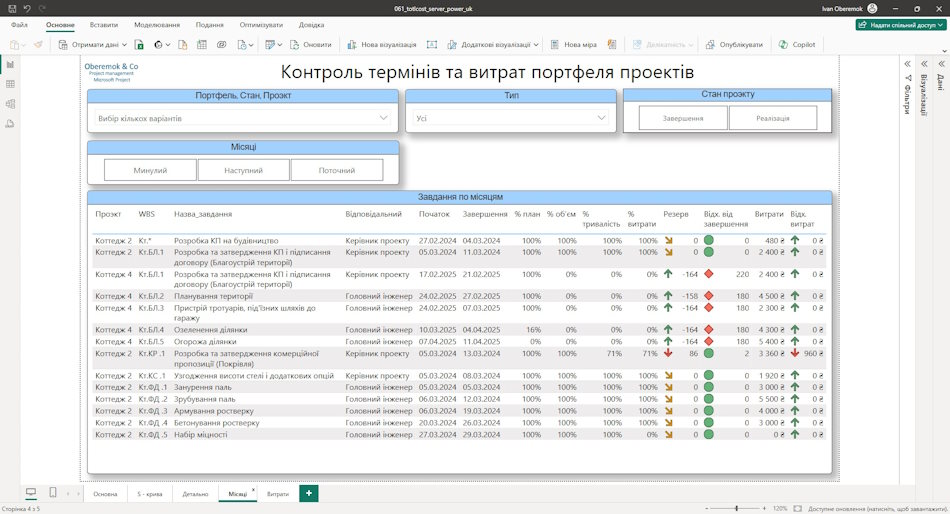Viewport: 950px width, 514px height.
Task: Expand the Фільтри pane chevron
Action: [908, 64]
